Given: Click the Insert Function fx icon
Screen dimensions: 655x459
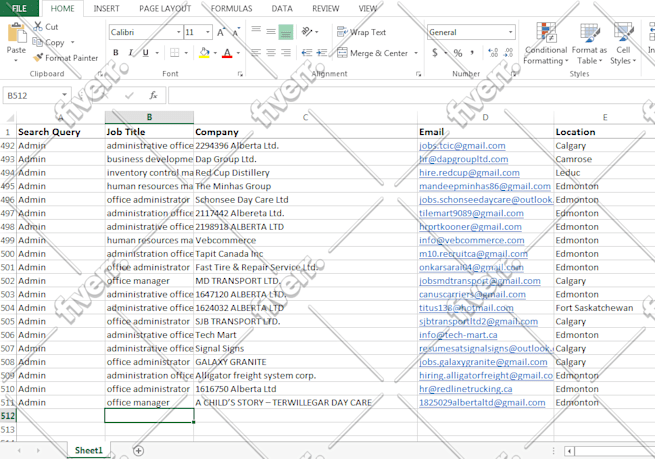Looking at the screenshot, I should tap(153, 95).
